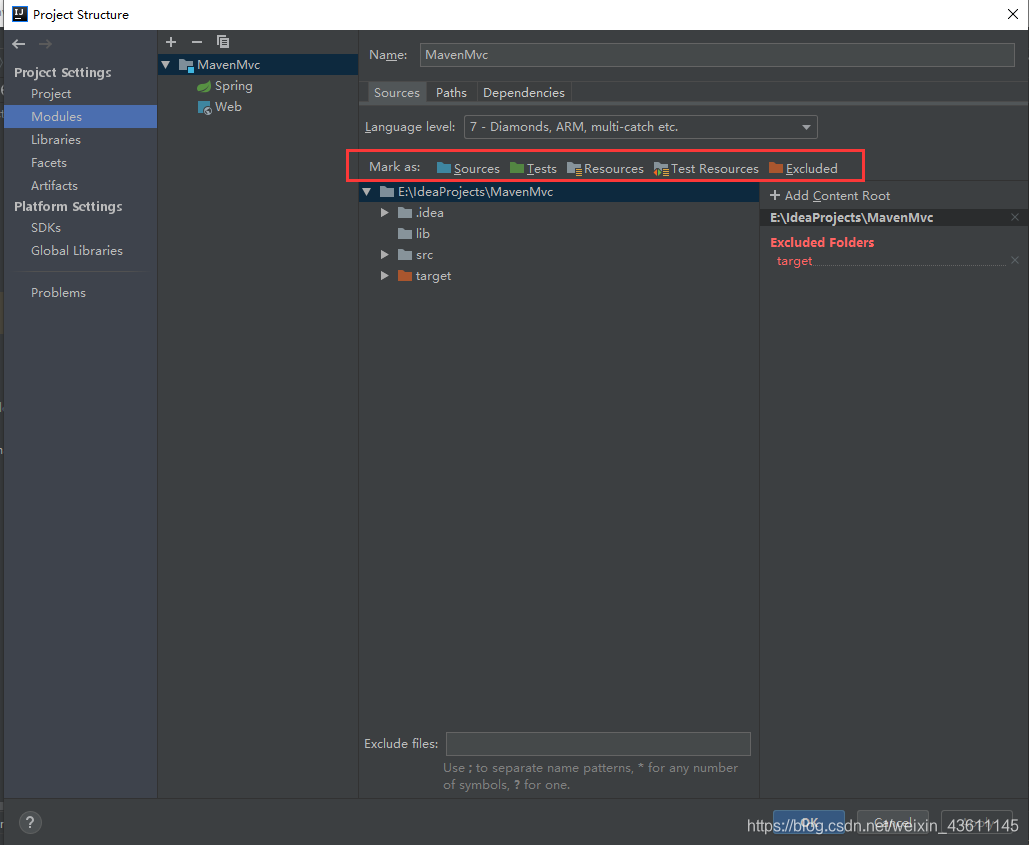1029x845 pixels.
Task: Click the Exclude files input field
Action: point(598,744)
